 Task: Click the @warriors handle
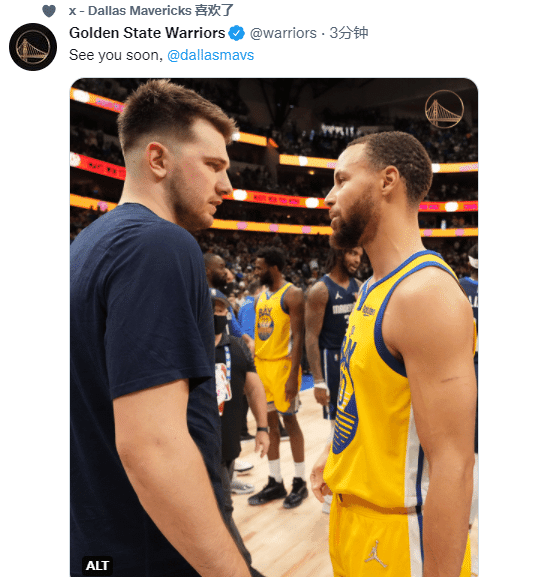coord(283,33)
